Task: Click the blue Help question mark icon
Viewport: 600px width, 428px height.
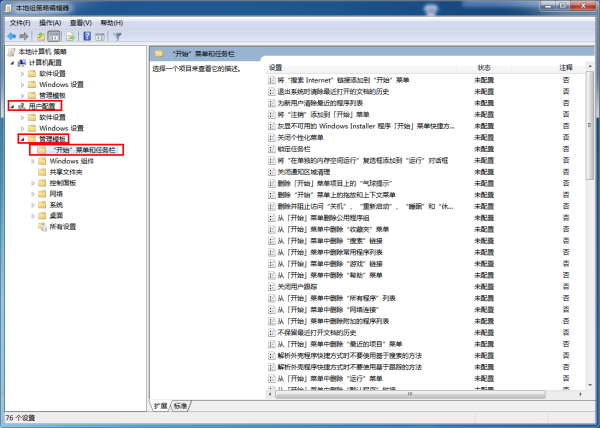Action: tap(87, 36)
